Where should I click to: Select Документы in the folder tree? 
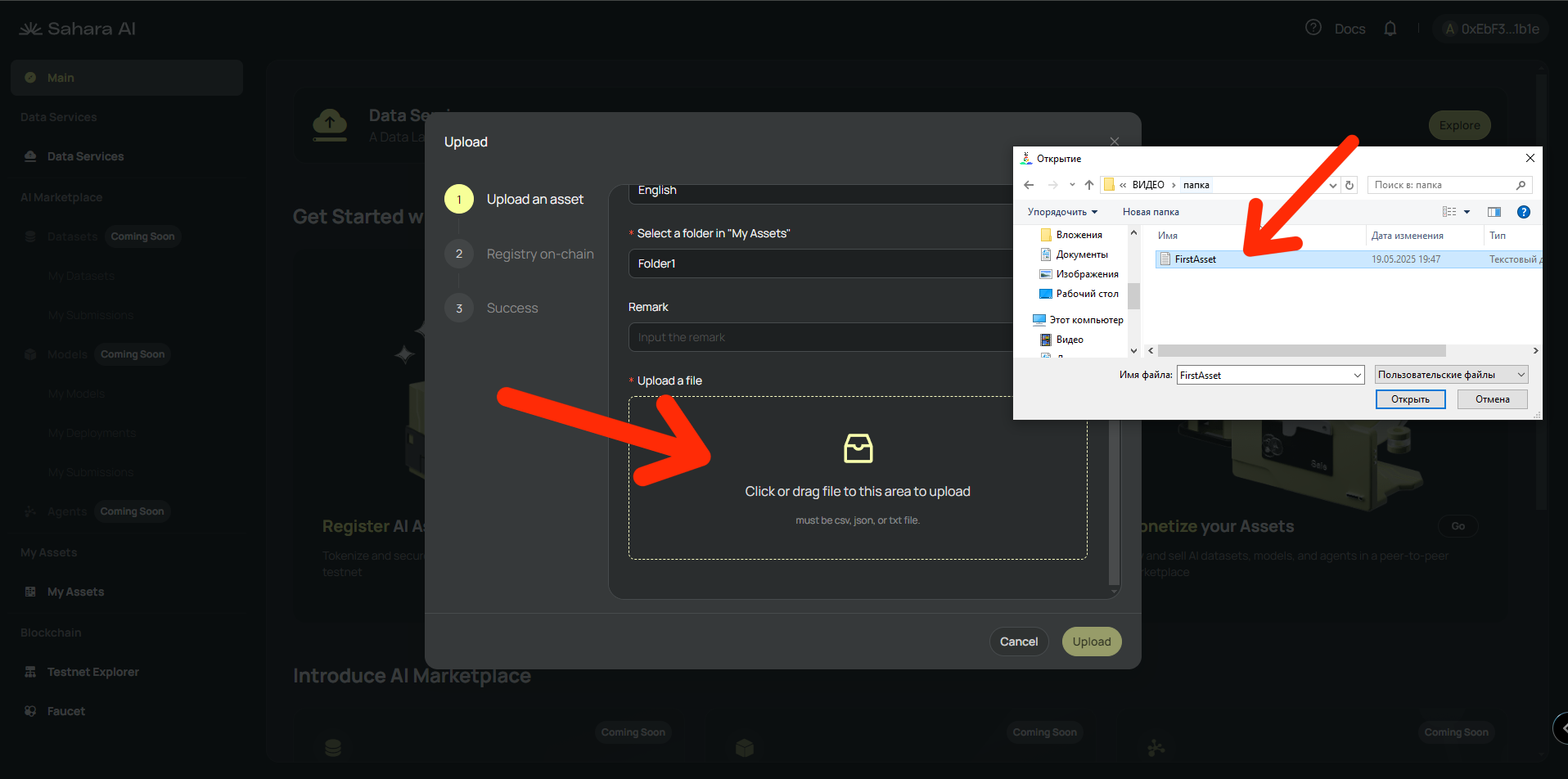[x=1081, y=254]
